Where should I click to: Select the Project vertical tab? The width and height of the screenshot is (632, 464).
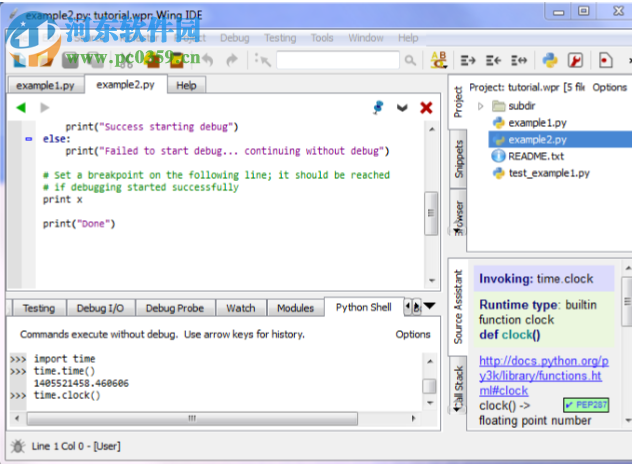point(457,102)
